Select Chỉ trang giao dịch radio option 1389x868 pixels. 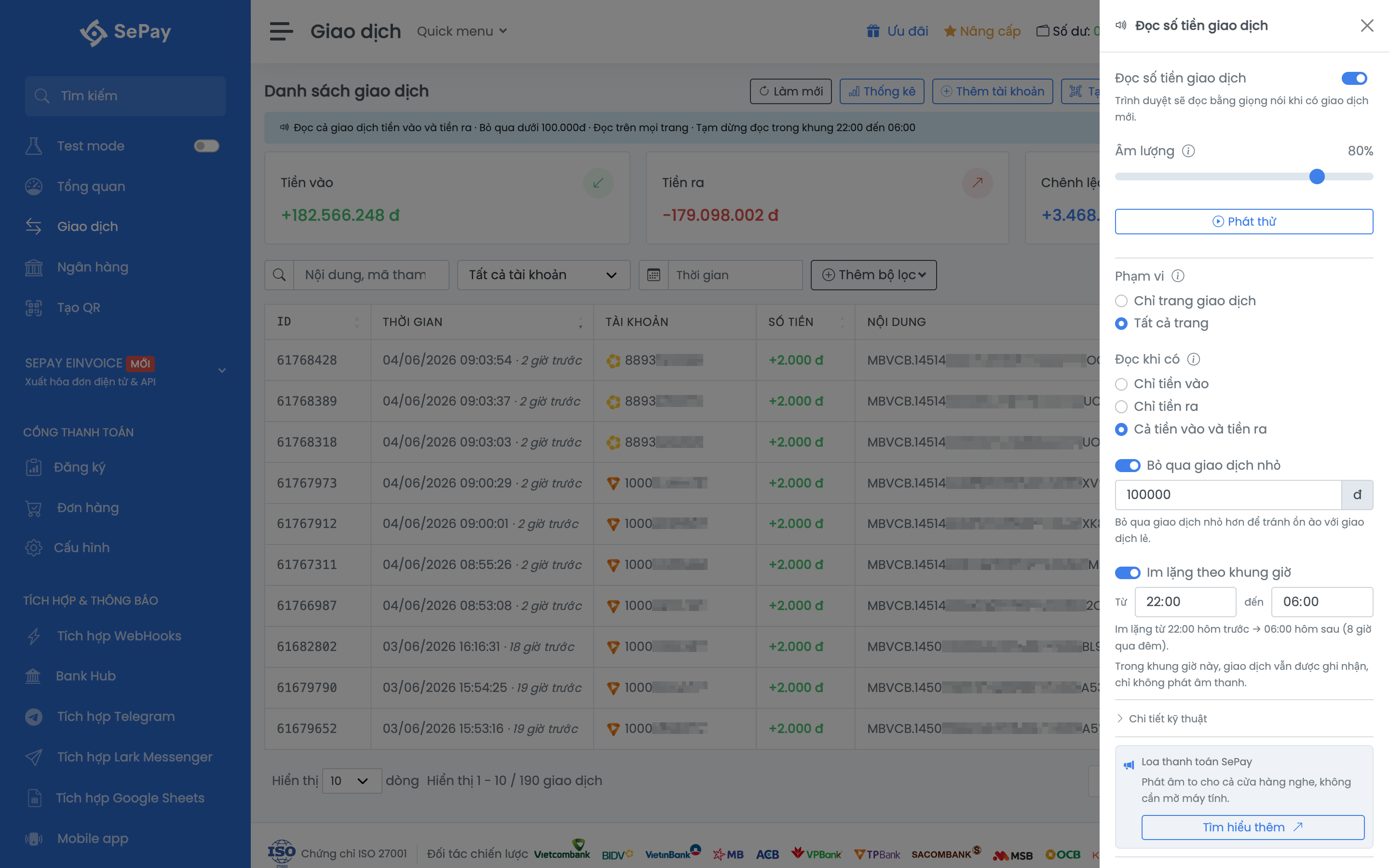(1121, 301)
